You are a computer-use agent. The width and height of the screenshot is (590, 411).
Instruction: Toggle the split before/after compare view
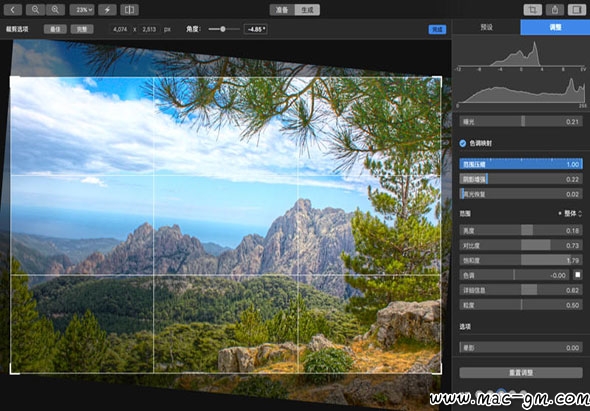[129, 10]
